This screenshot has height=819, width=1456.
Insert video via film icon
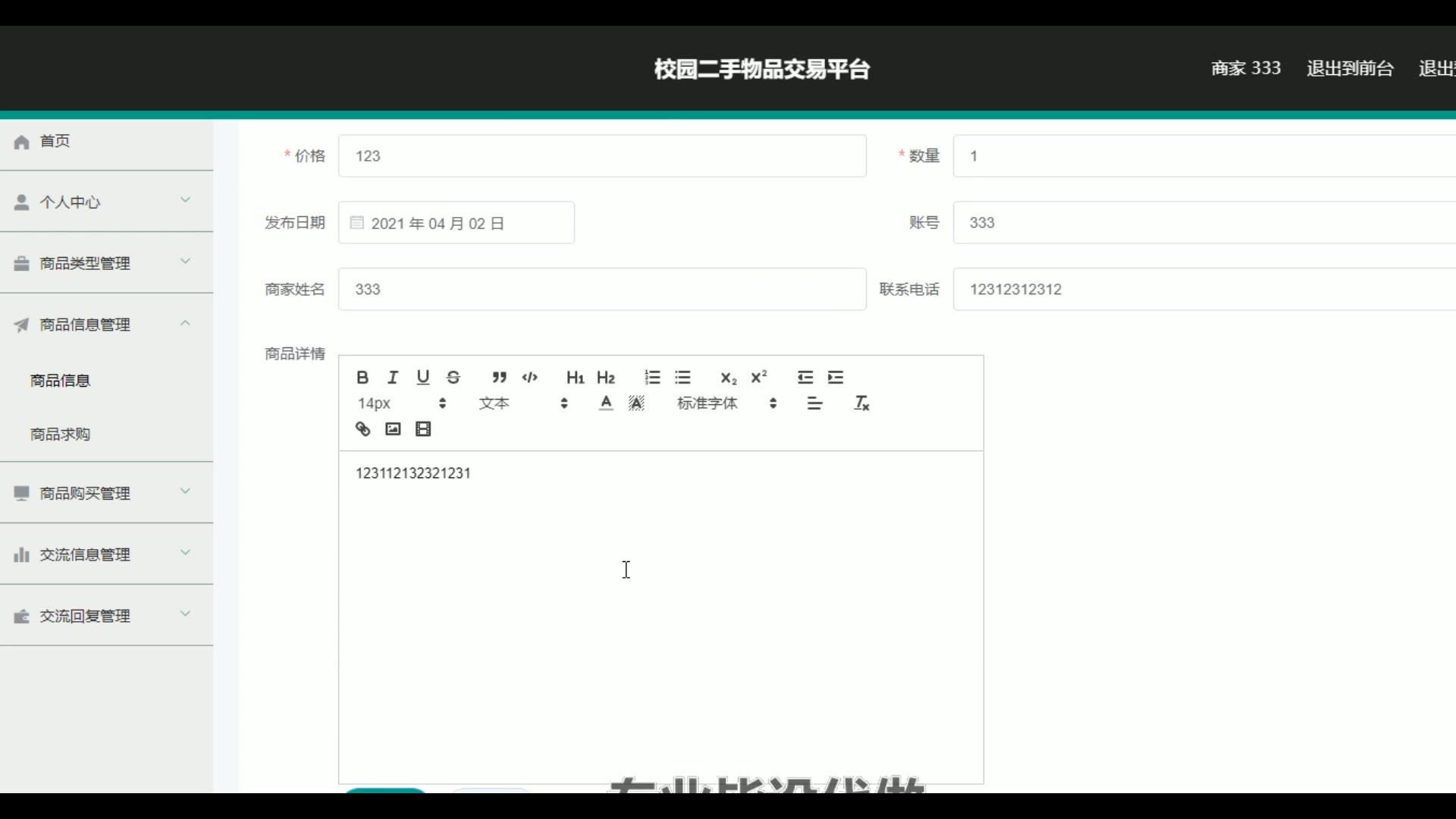[423, 429]
